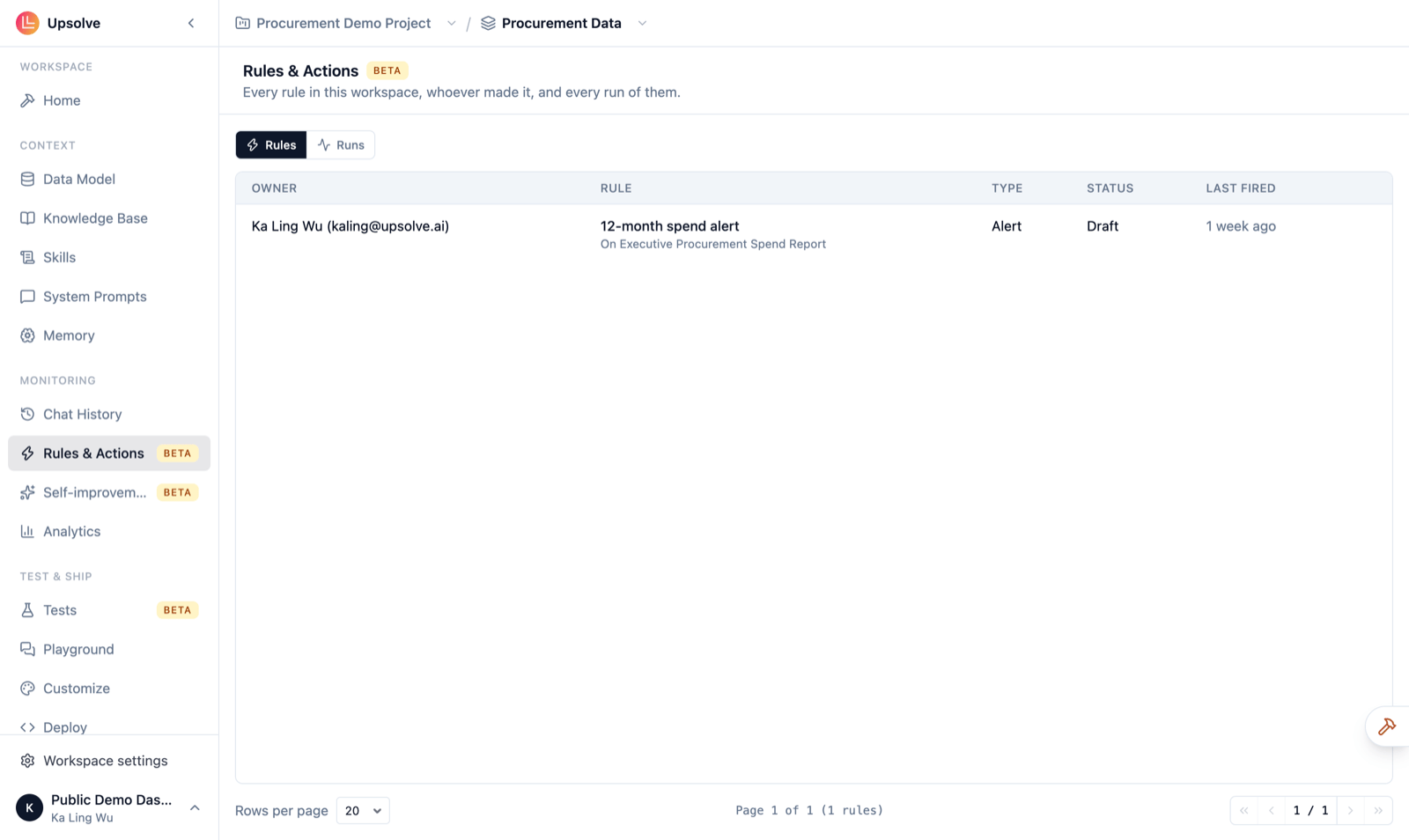Open the Deploy page label
Screen dimensions: 1409x840
(x=65, y=727)
